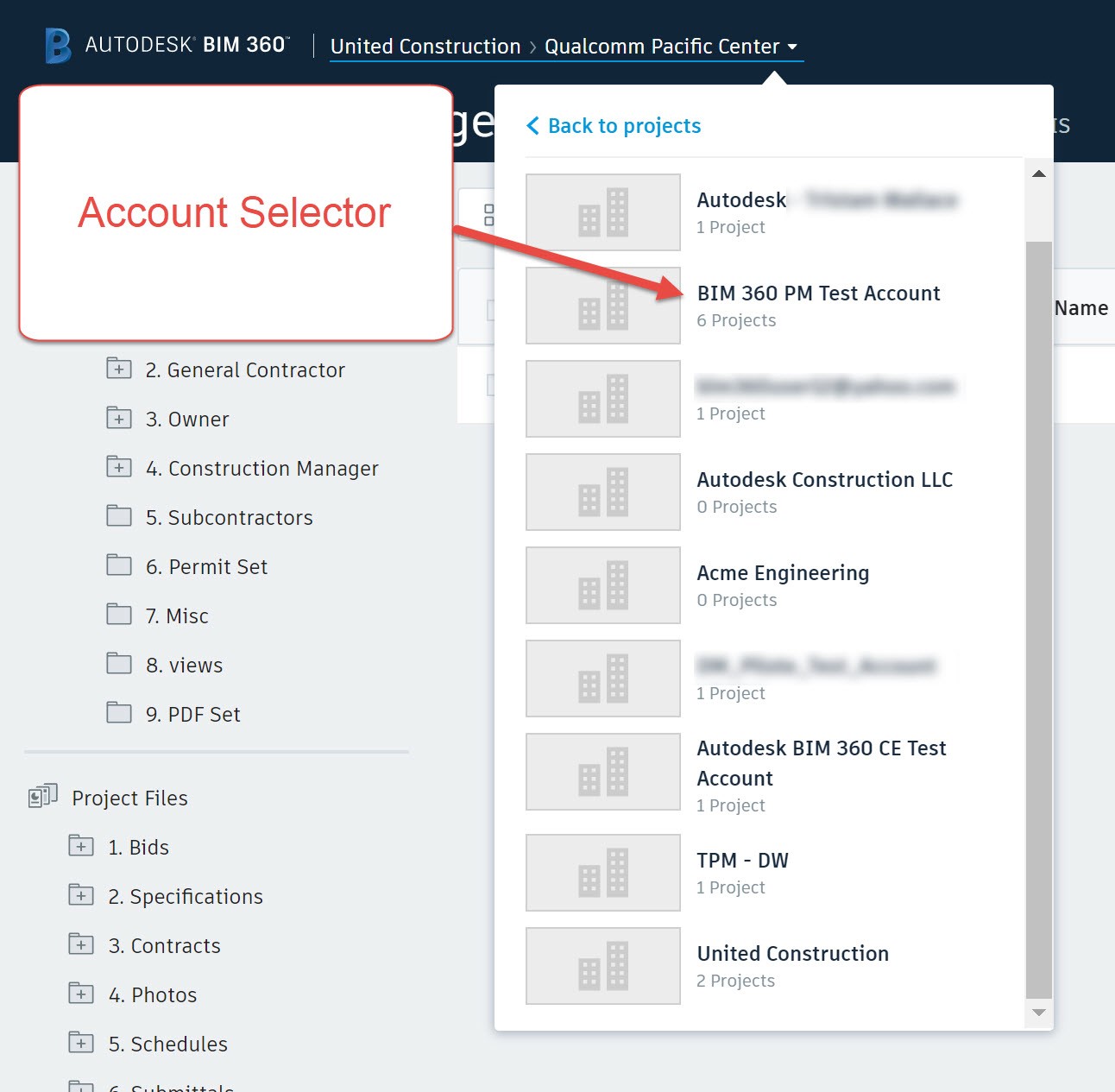
Task: Click the BIM 360 PM Test Account thumbnail
Action: [603, 306]
